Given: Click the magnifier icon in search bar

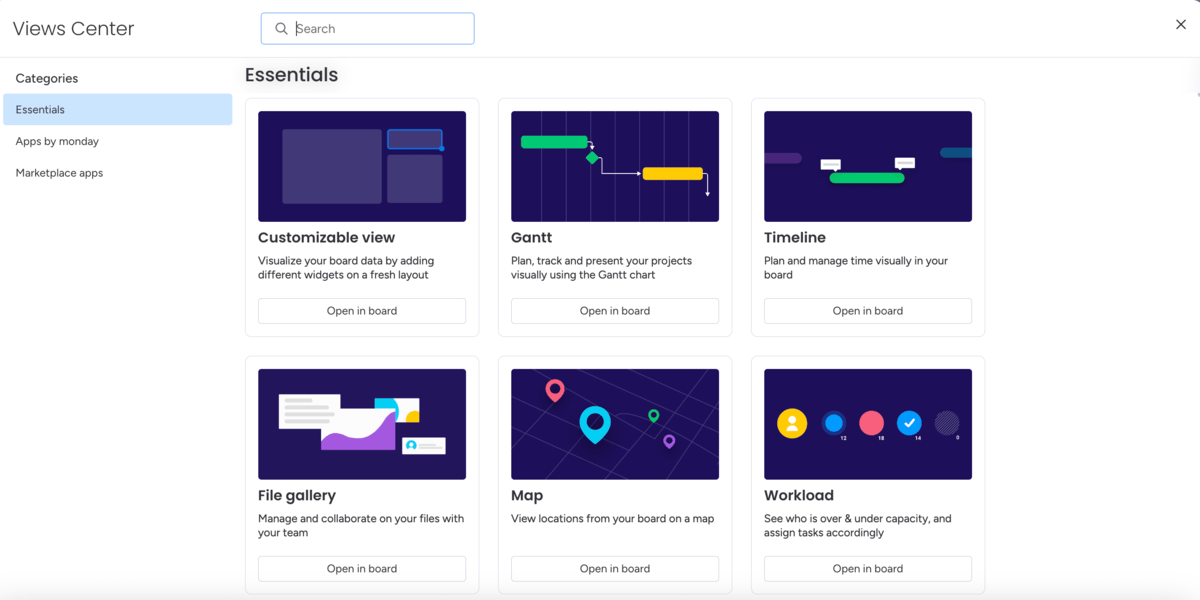Looking at the screenshot, I should (281, 29).
